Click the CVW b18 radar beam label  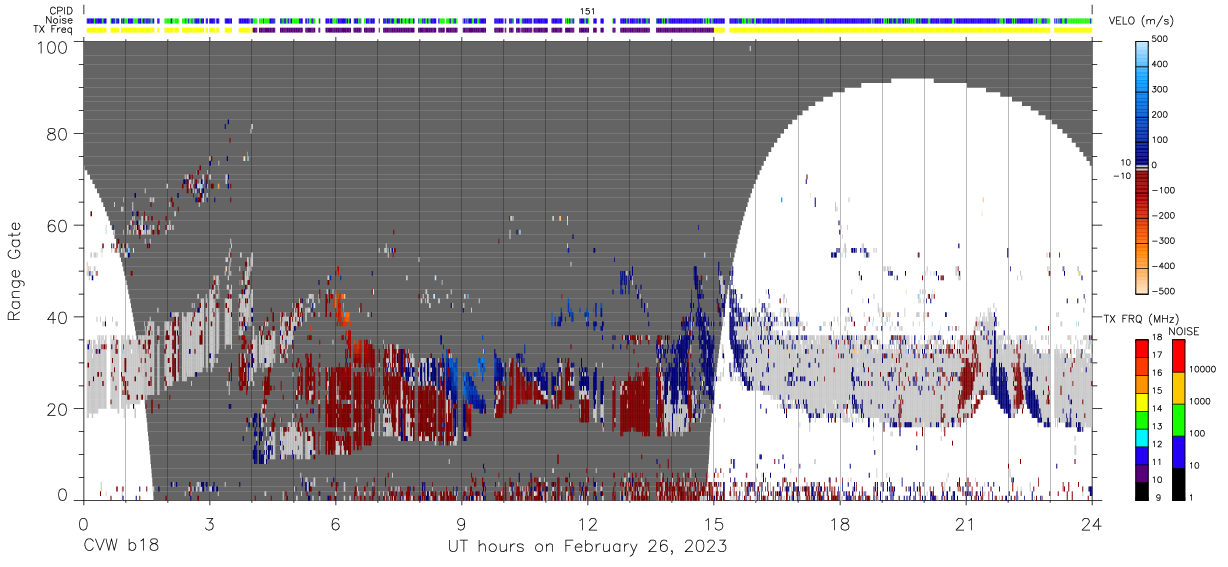pyautogui.click(x=121, y=546)
